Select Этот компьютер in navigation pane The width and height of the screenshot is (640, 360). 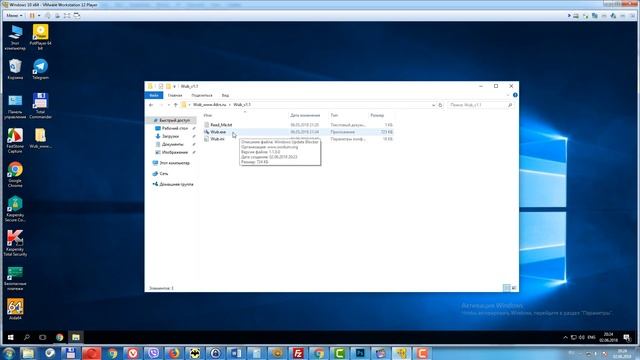[x=174, y=163]
